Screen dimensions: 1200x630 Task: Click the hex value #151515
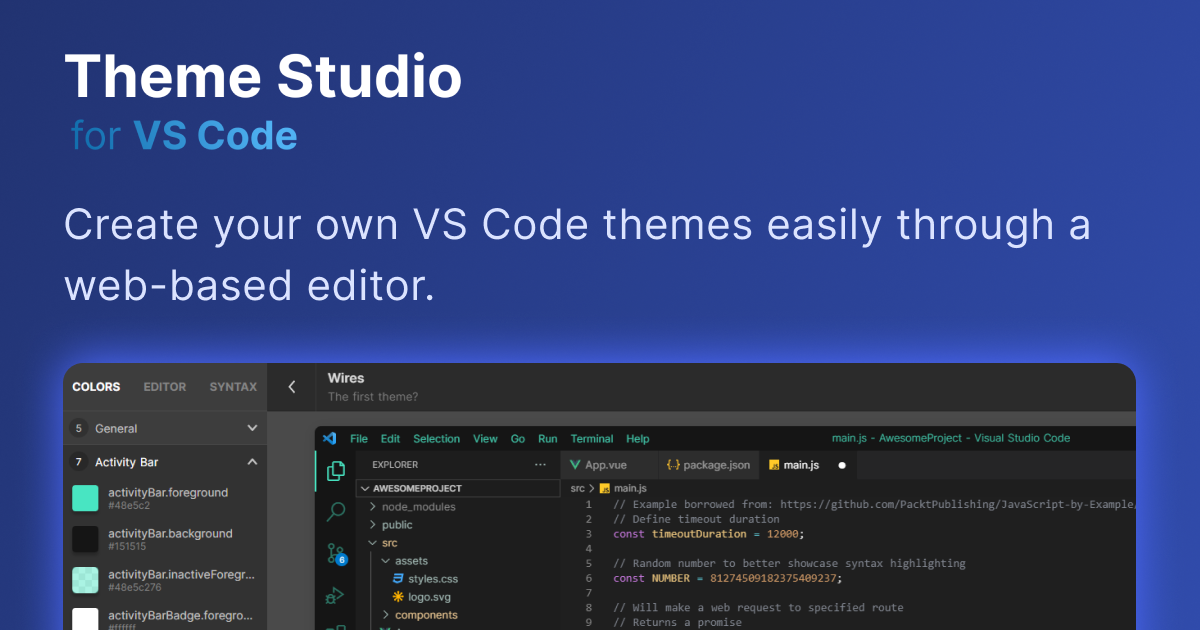(x=127, y=547)
